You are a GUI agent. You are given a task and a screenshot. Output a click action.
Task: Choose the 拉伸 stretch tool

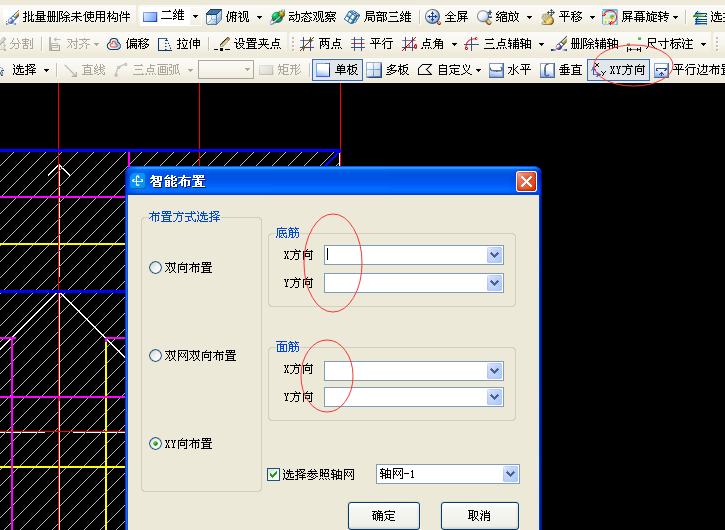179,44
